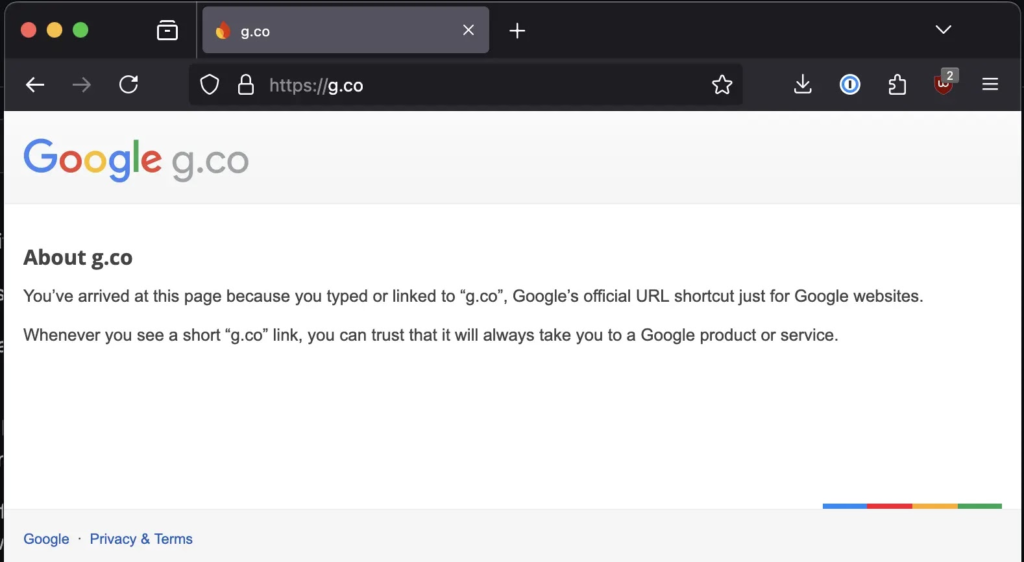Open the tracking protection shield icon

209,85
